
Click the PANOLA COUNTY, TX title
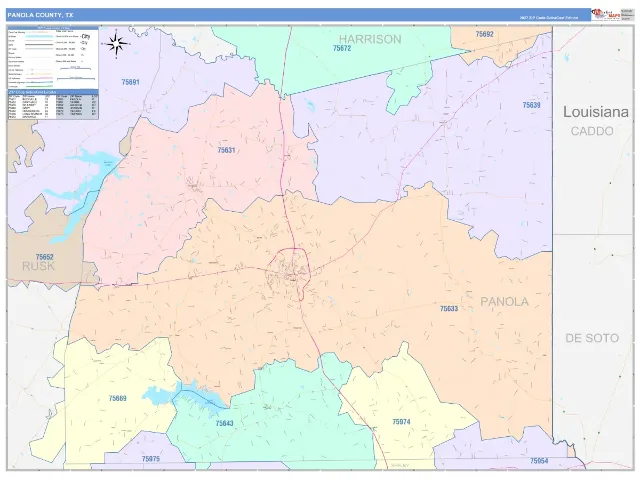pyautogui.click(x=40, y=15)
